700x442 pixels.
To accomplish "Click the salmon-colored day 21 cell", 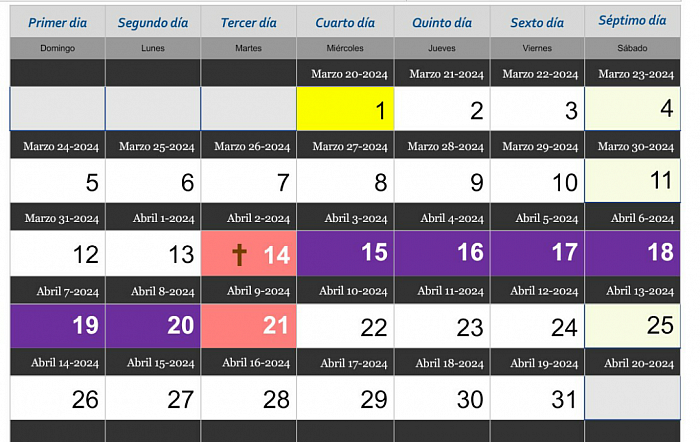I will pyautogui.click(x=249, y=325).
